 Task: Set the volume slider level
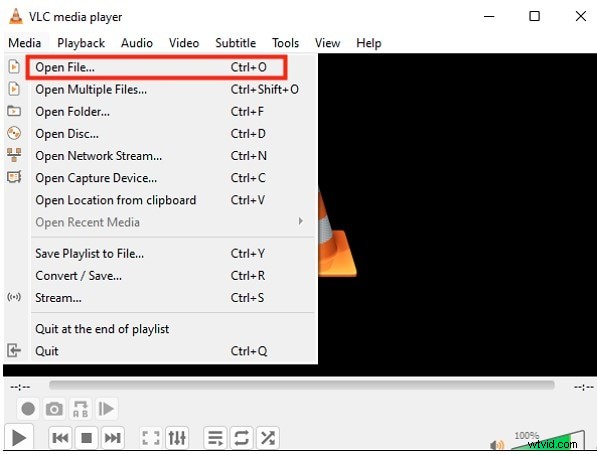[547, 441]
